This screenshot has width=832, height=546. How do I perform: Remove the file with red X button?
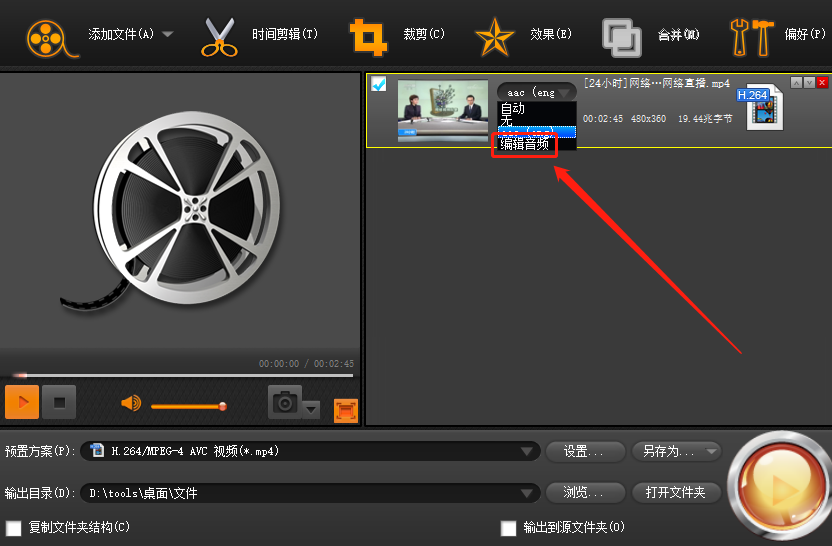coord(822,82)
